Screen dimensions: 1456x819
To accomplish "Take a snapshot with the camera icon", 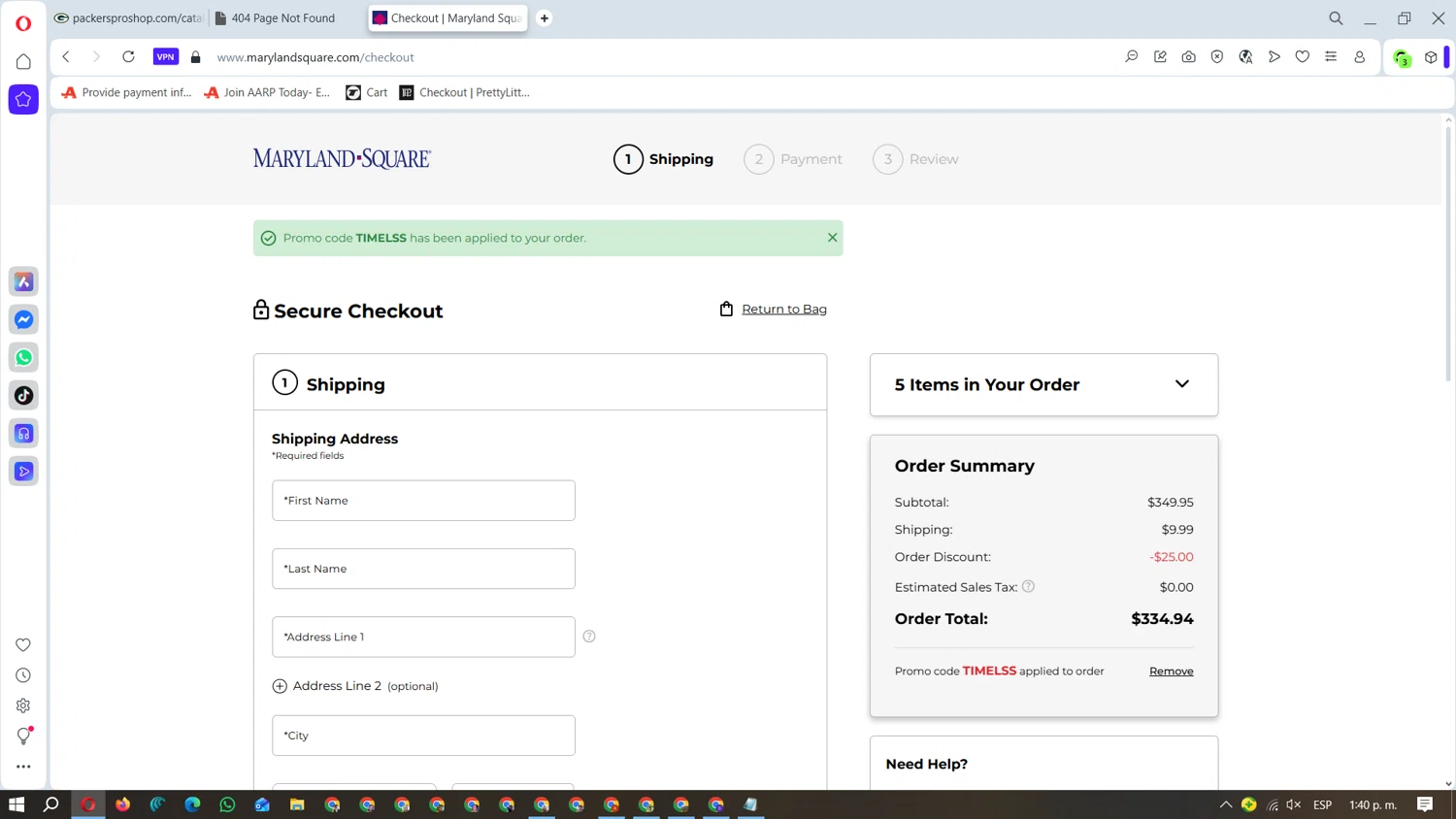I will coord(1188,57).
